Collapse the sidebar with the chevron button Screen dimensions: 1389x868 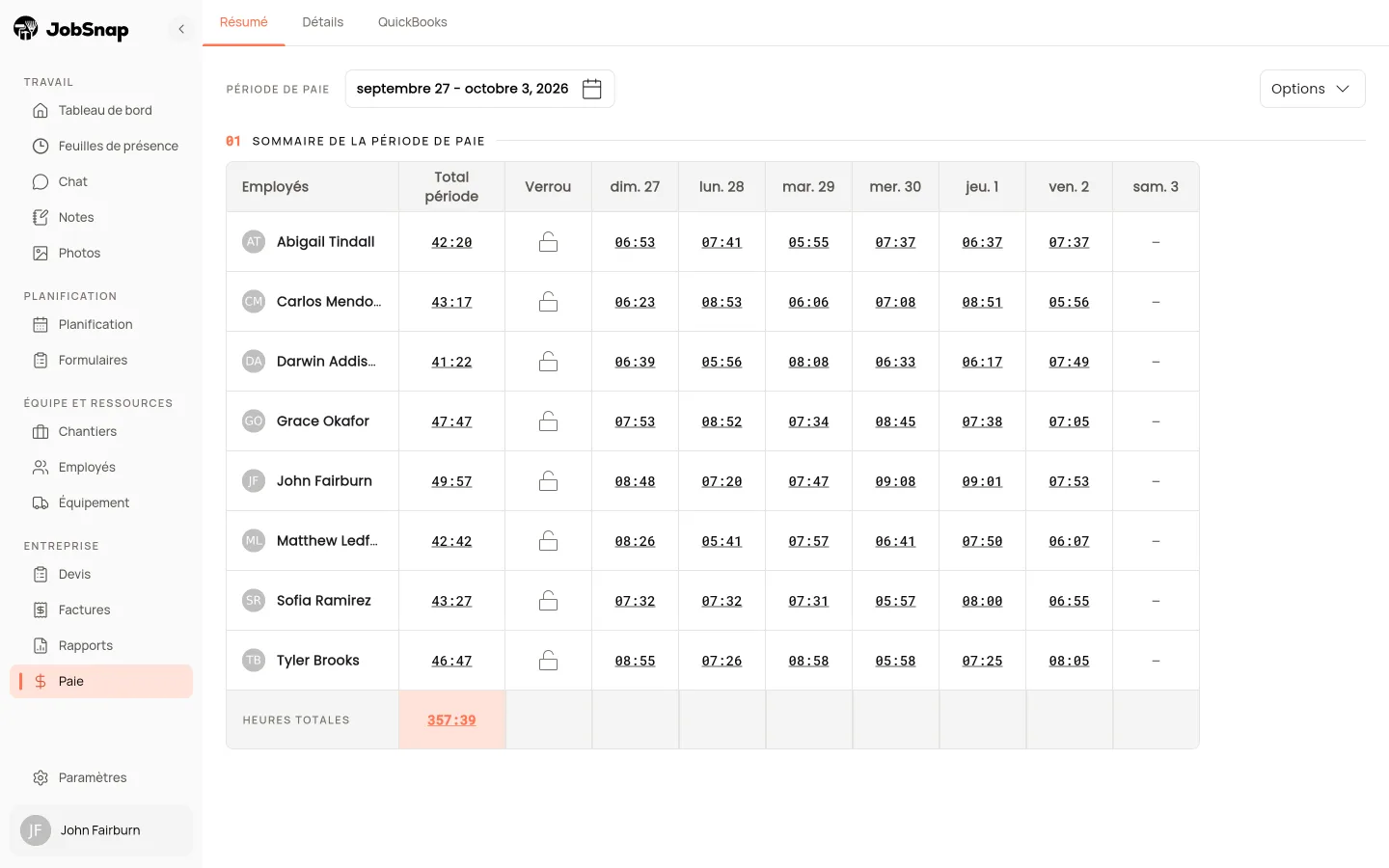pos(181,29)
